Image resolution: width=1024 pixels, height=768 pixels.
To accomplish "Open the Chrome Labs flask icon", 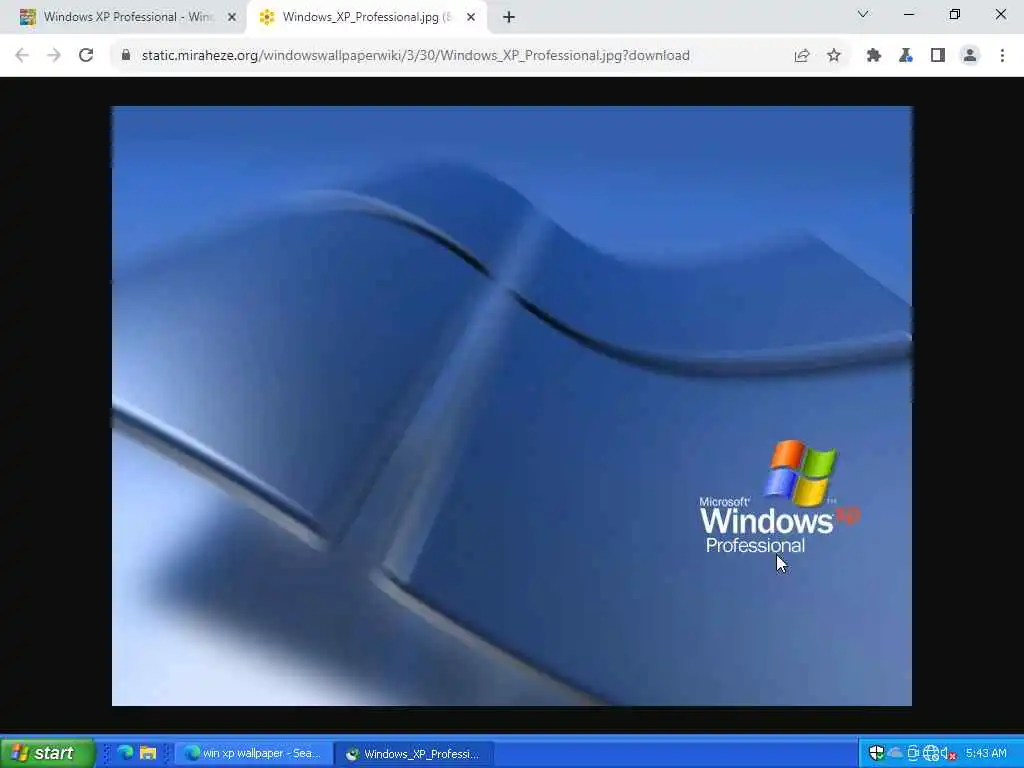I will click(x=906, y=56).
